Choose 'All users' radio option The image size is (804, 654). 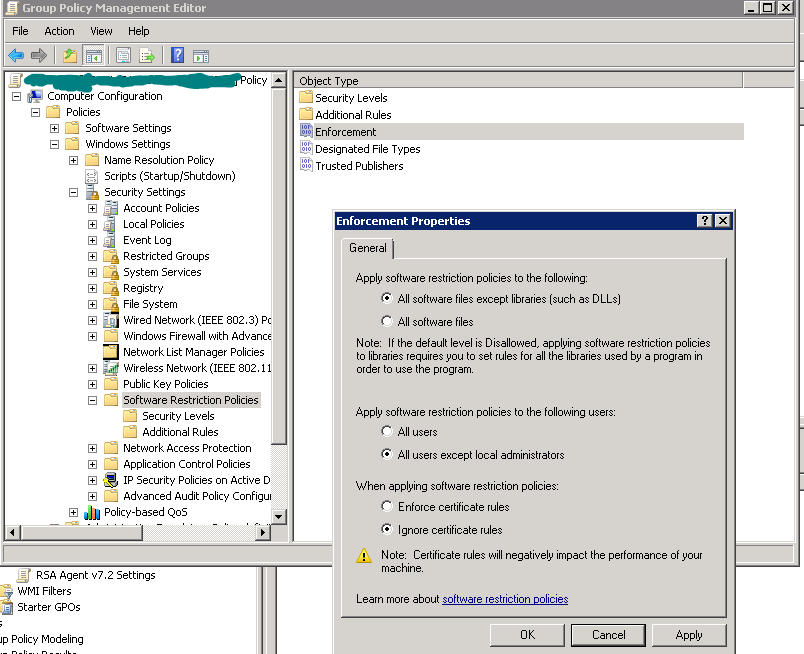(387, 432)
